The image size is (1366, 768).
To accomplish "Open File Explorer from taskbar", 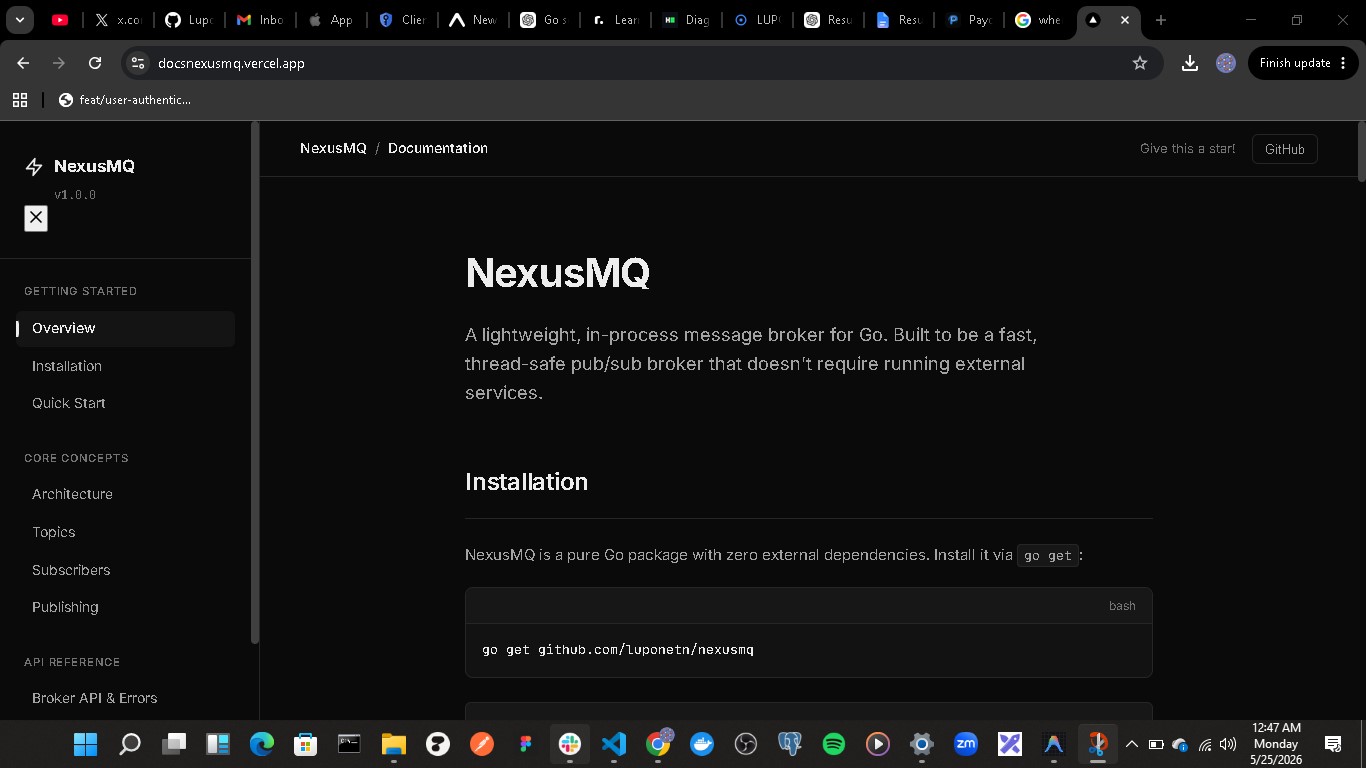I will tap(393, 744).
